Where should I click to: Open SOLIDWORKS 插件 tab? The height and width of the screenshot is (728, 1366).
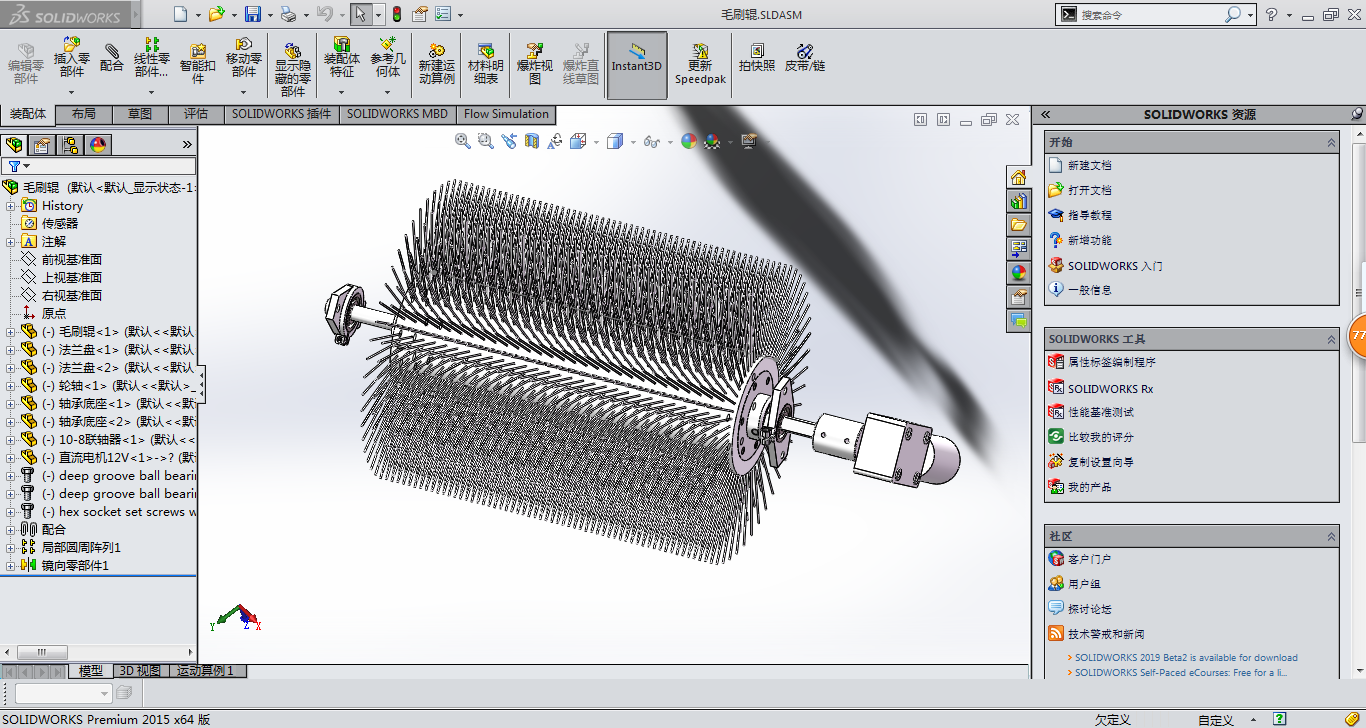(281, 114)
